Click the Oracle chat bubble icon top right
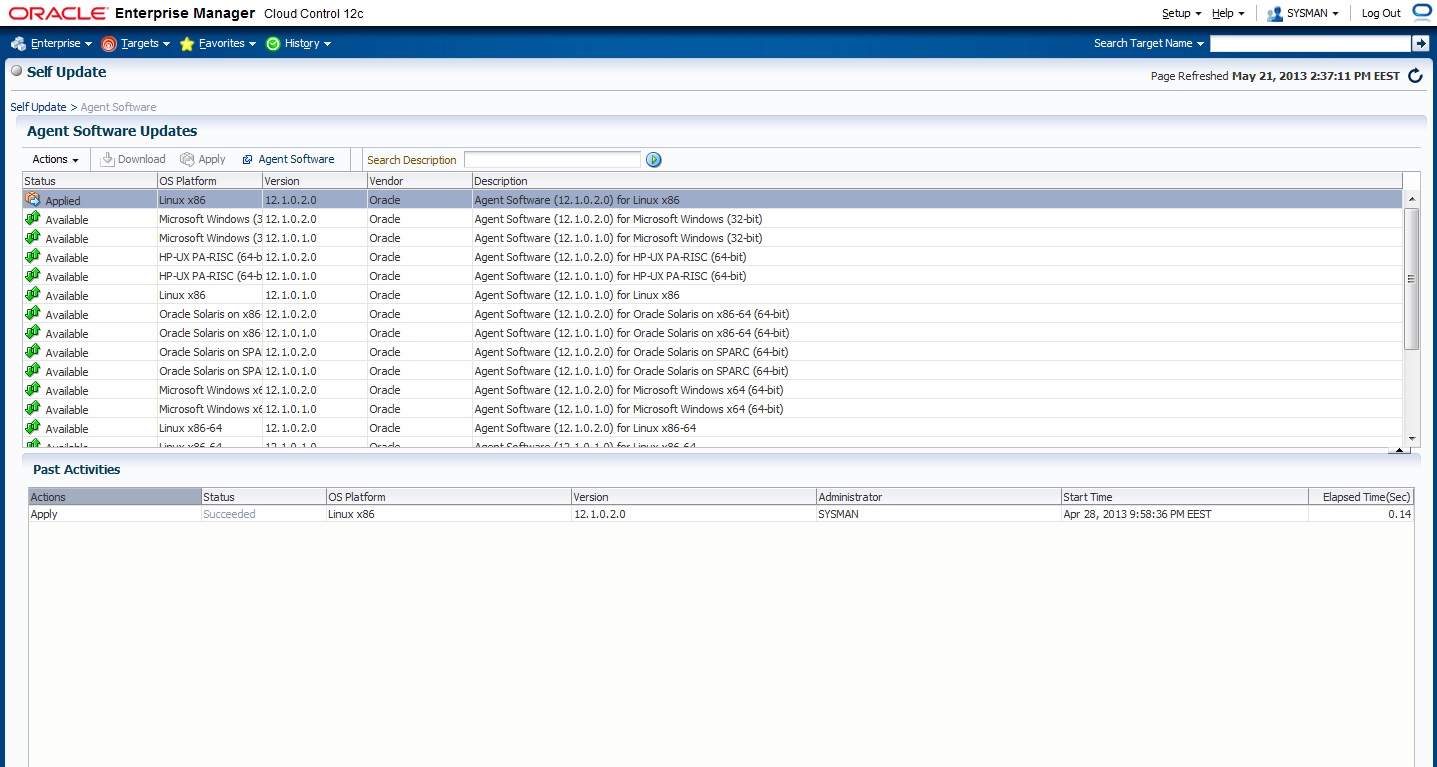This screenshot has width=1437, height=767. (x=1422, y=12)
